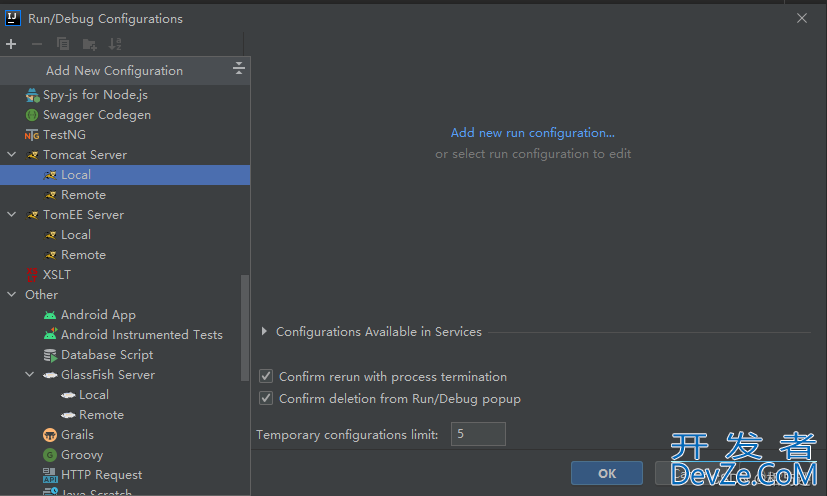Click the Database Script icon
The width and height of the screenshot is (827, 496).
coord(50,355)
